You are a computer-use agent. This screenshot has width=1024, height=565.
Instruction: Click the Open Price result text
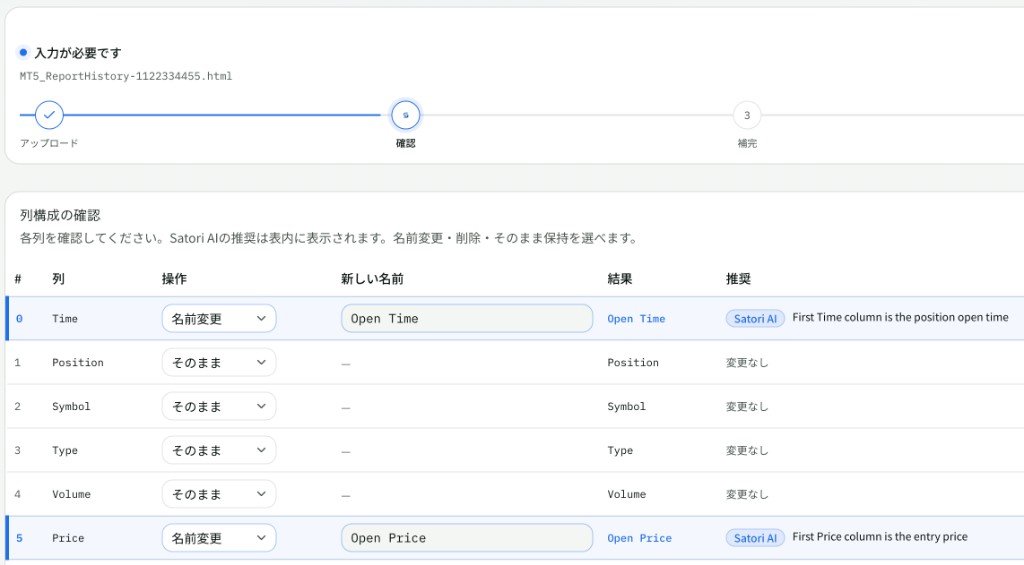pos(639,538)
